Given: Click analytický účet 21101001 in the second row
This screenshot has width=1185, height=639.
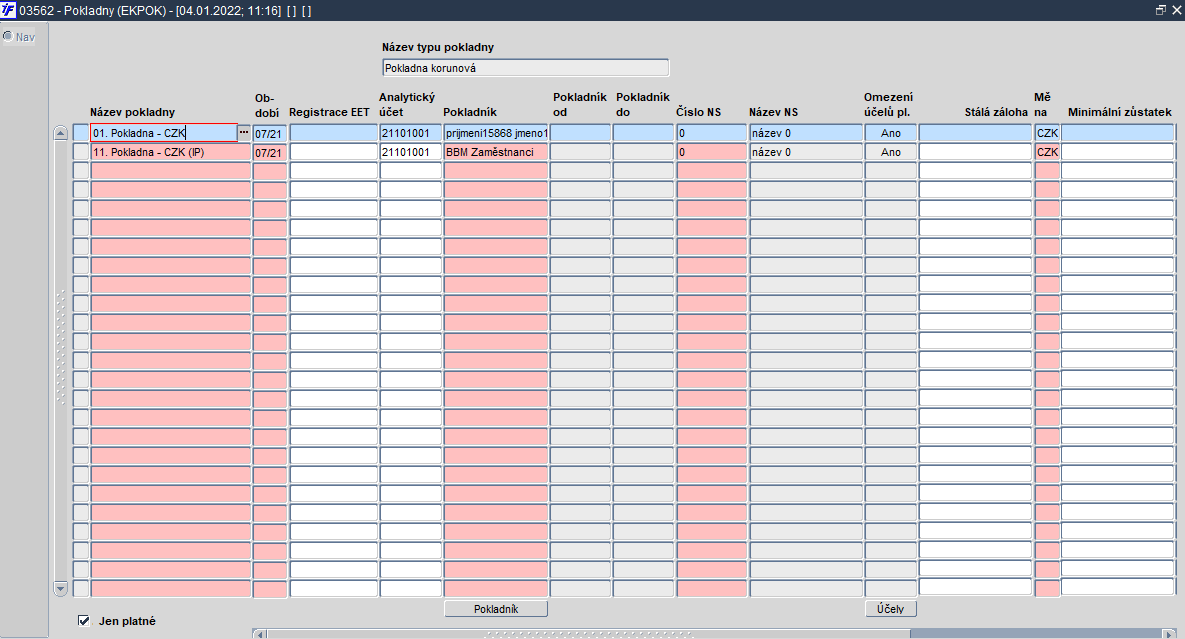Looking at the screenshot, I should [x=410, y=152].
